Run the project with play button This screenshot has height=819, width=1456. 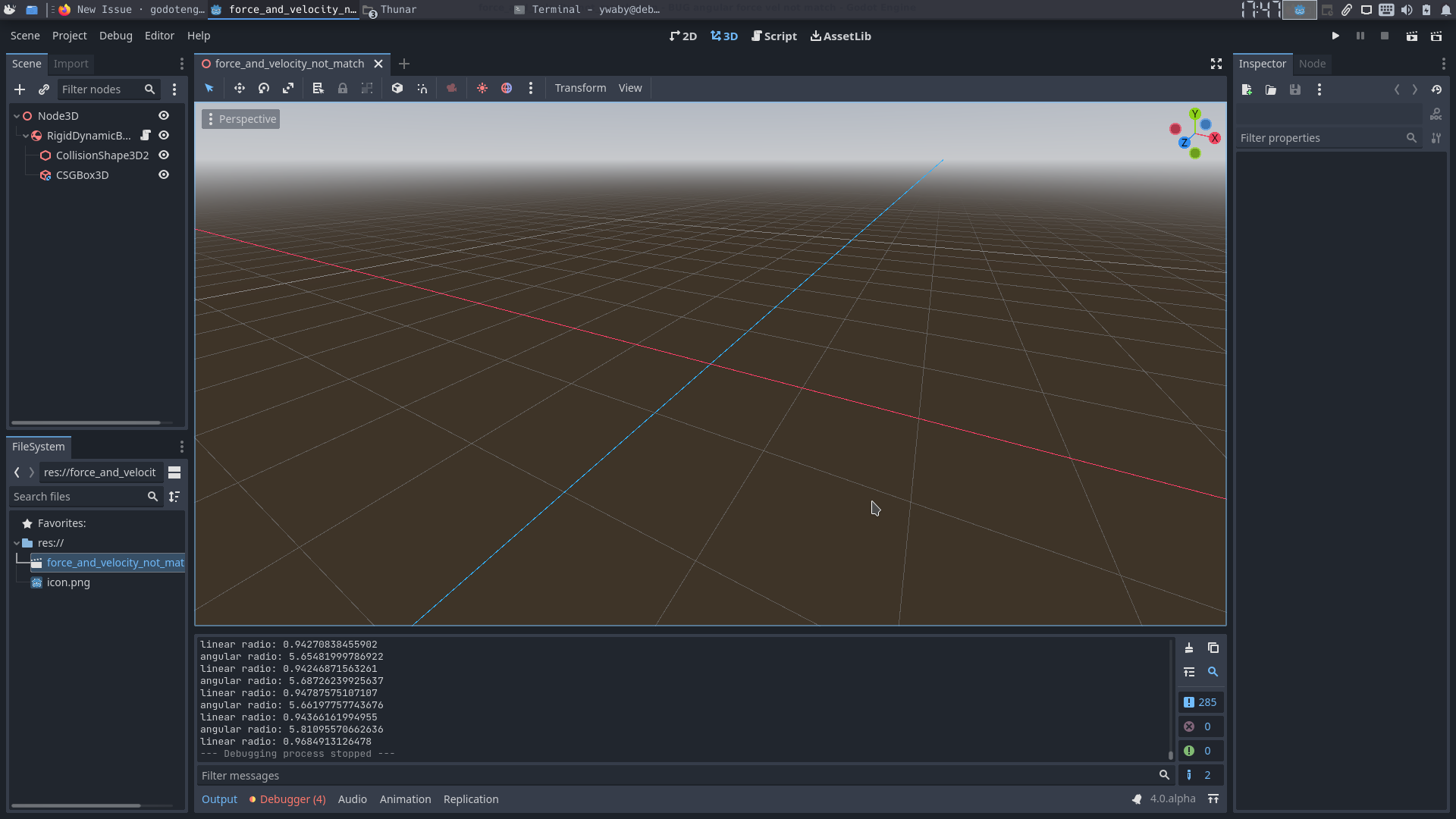1335,36
